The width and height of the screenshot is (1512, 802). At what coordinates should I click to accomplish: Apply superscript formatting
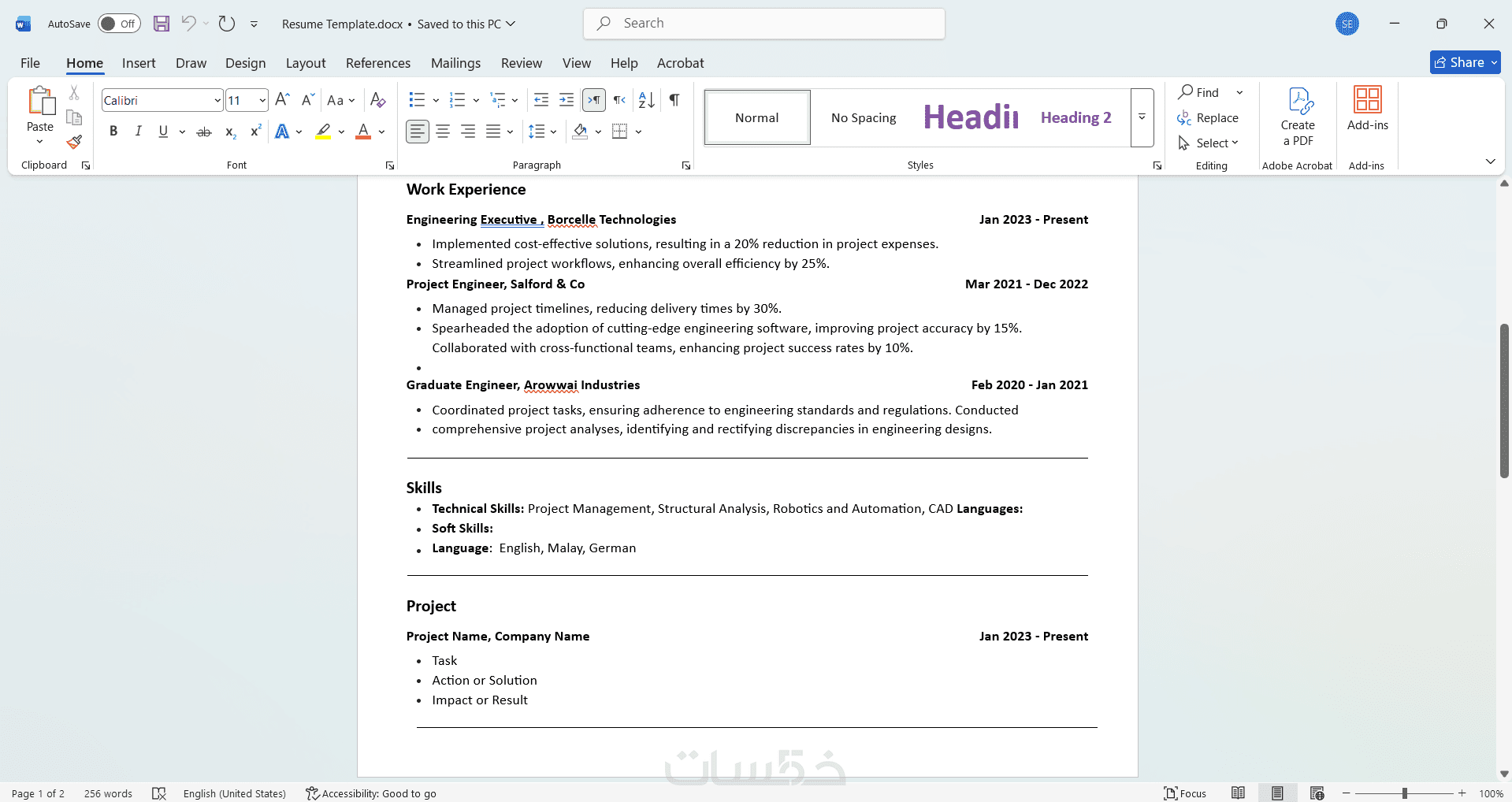tap(255, 132)
